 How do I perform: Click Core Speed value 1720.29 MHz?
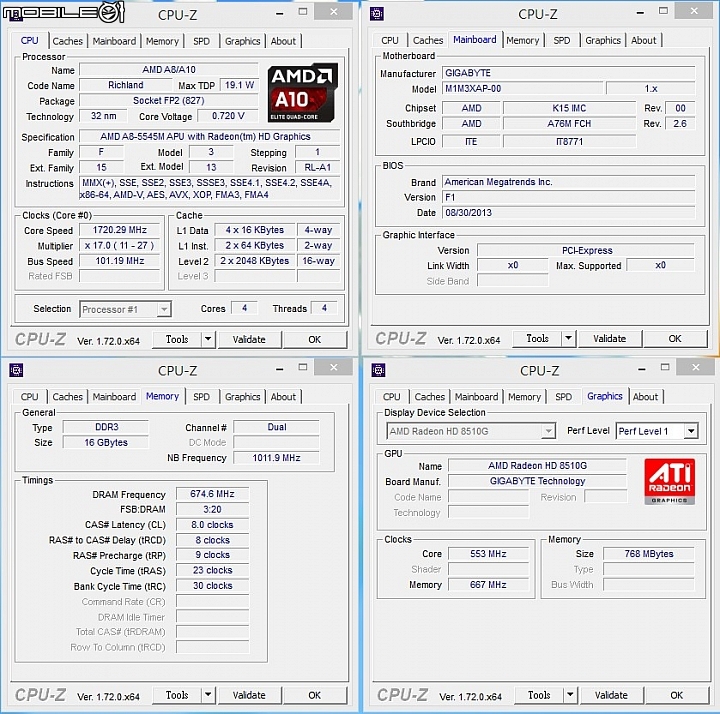coord(120,230)
